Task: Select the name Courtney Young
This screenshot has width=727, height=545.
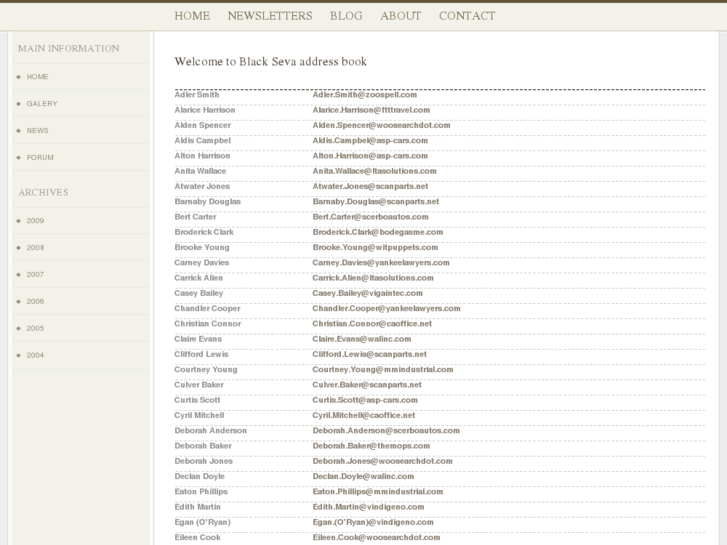Action: [x=206, y=370]
